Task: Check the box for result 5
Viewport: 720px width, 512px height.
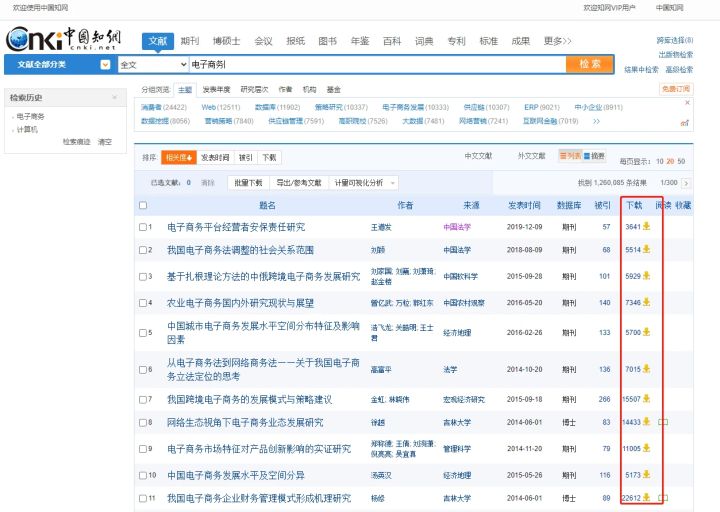Action: point(143,332)
